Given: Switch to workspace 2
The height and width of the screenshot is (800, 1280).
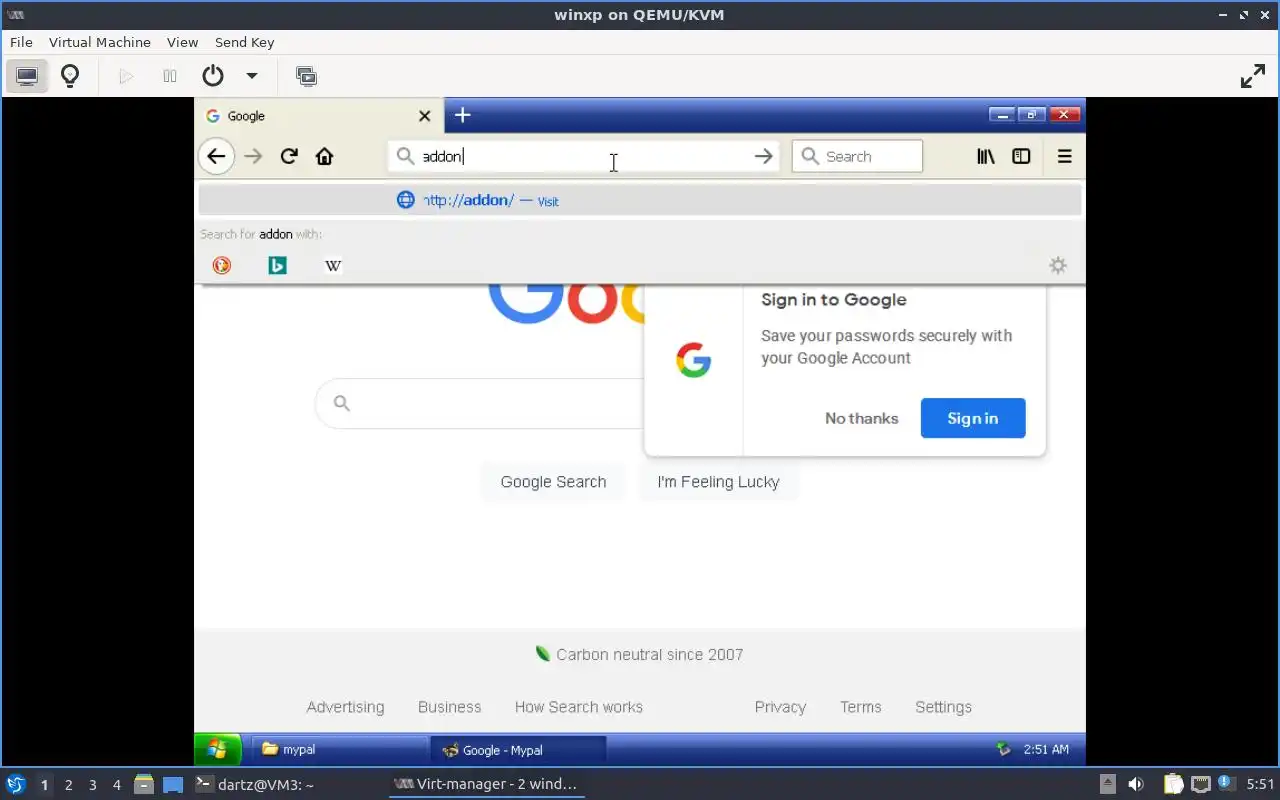Looking at the screenshot, I should (x=69, y=785).
